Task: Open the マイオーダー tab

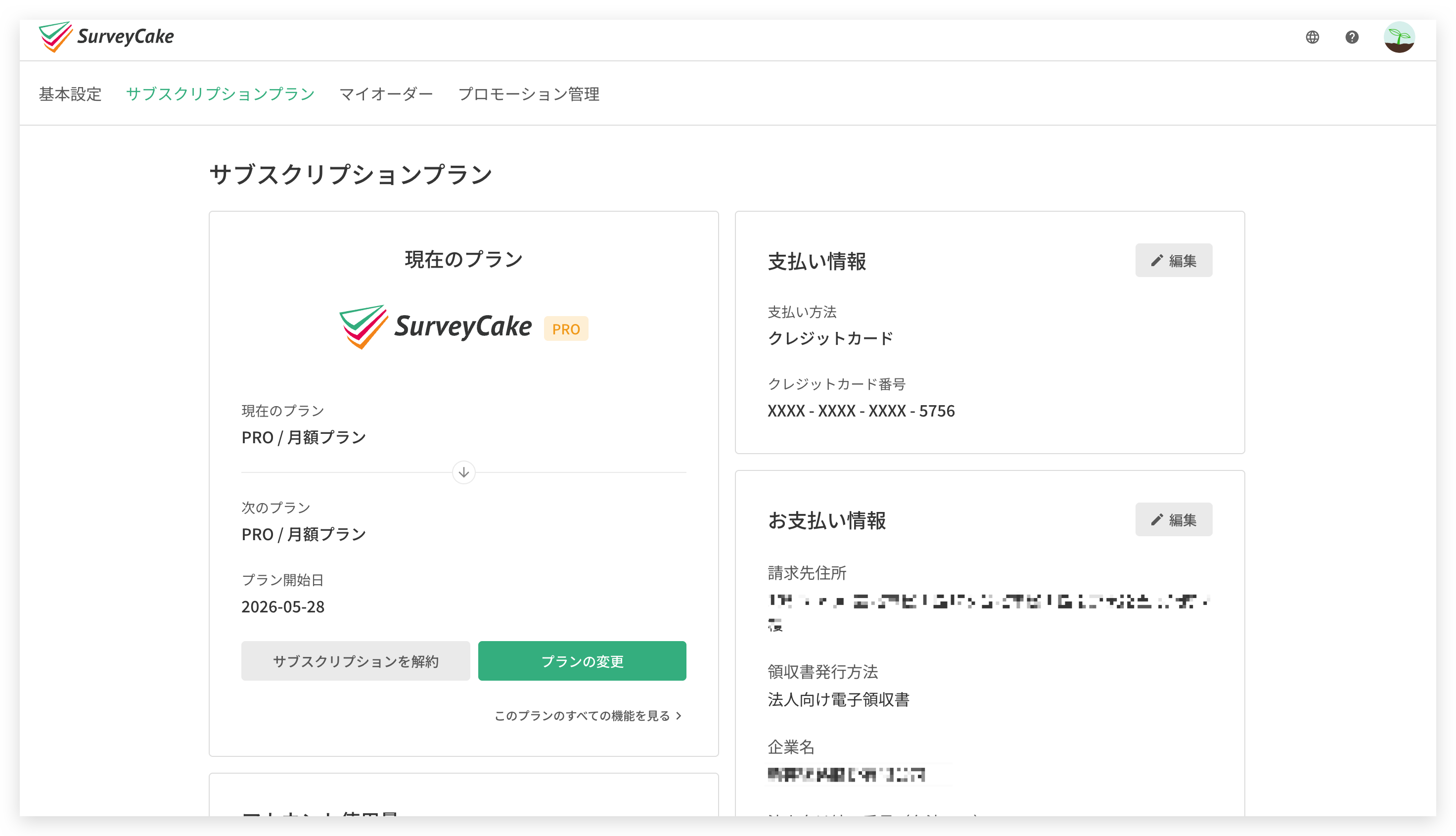Action: coord(386,94)
